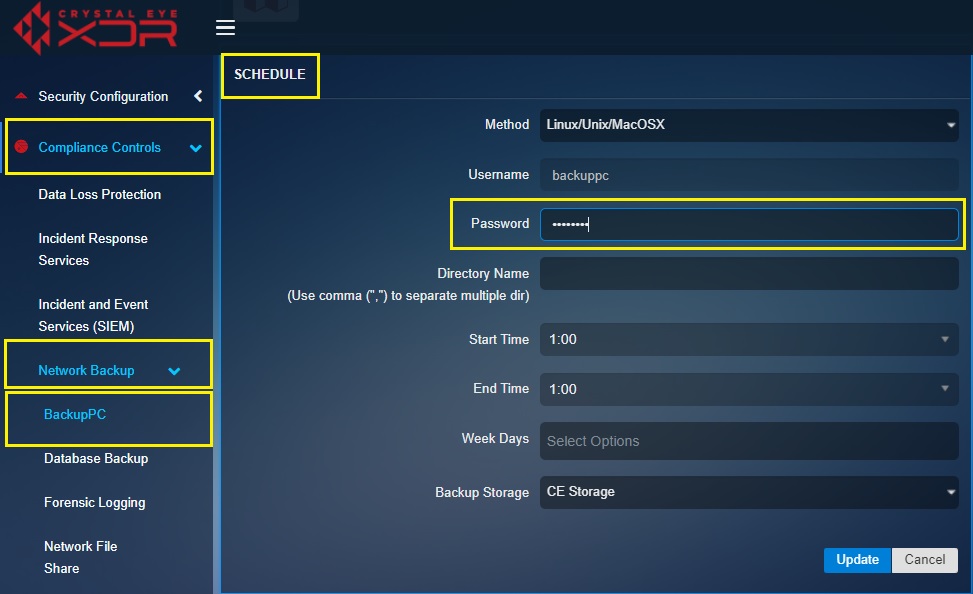This screenshot has height=594, width=973.
Task: Open the Week Days select options field
Action: pyautogui.click(x=749, y=441)
